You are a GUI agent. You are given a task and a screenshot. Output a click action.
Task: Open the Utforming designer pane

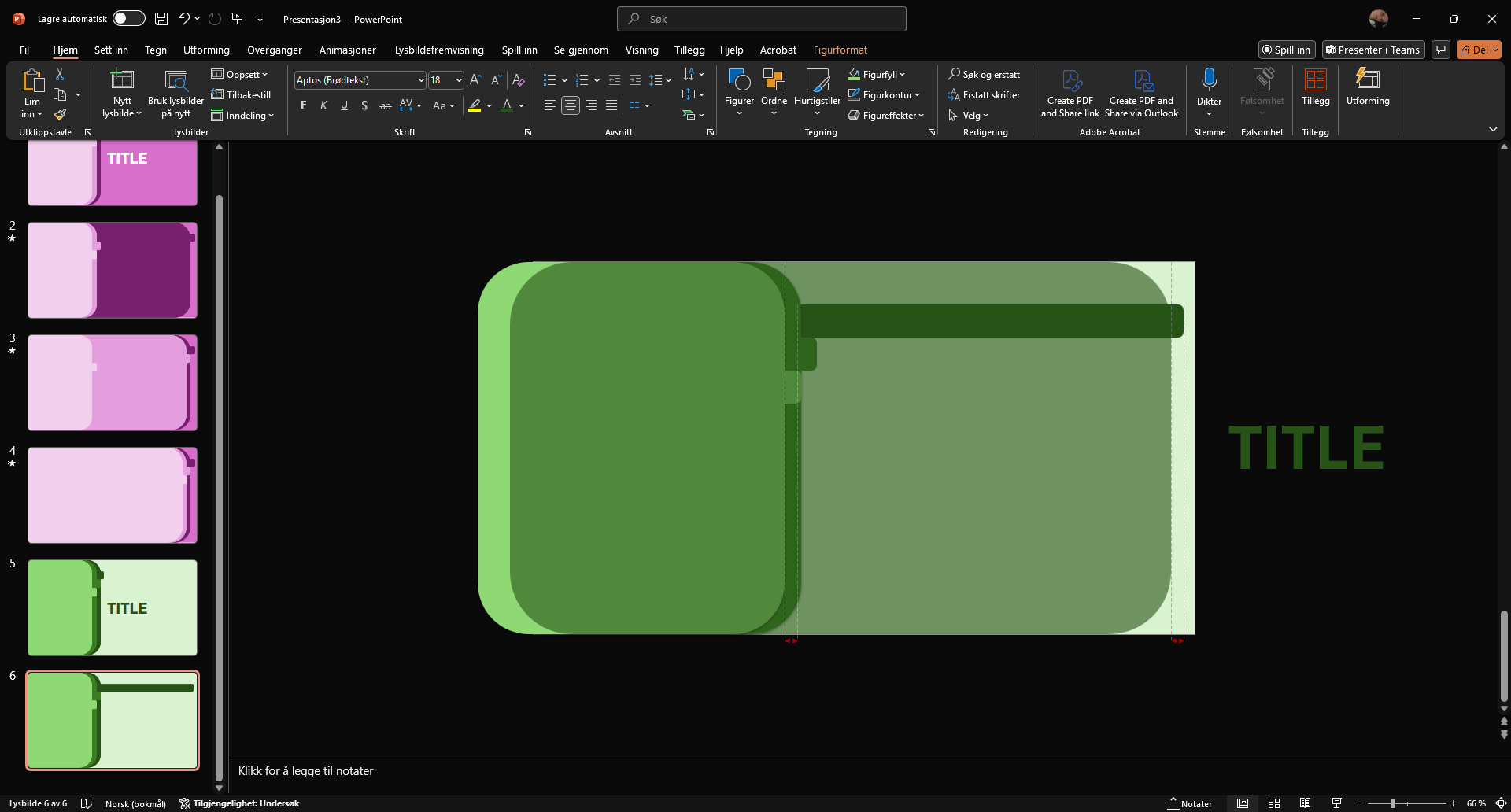click(1367, 87)
